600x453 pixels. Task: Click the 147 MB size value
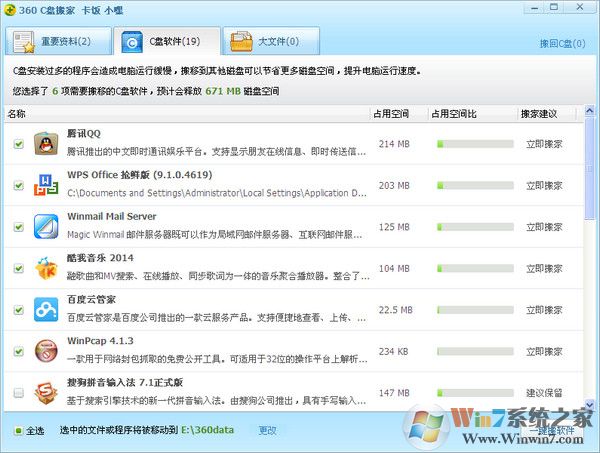click(x=394, y=393)
